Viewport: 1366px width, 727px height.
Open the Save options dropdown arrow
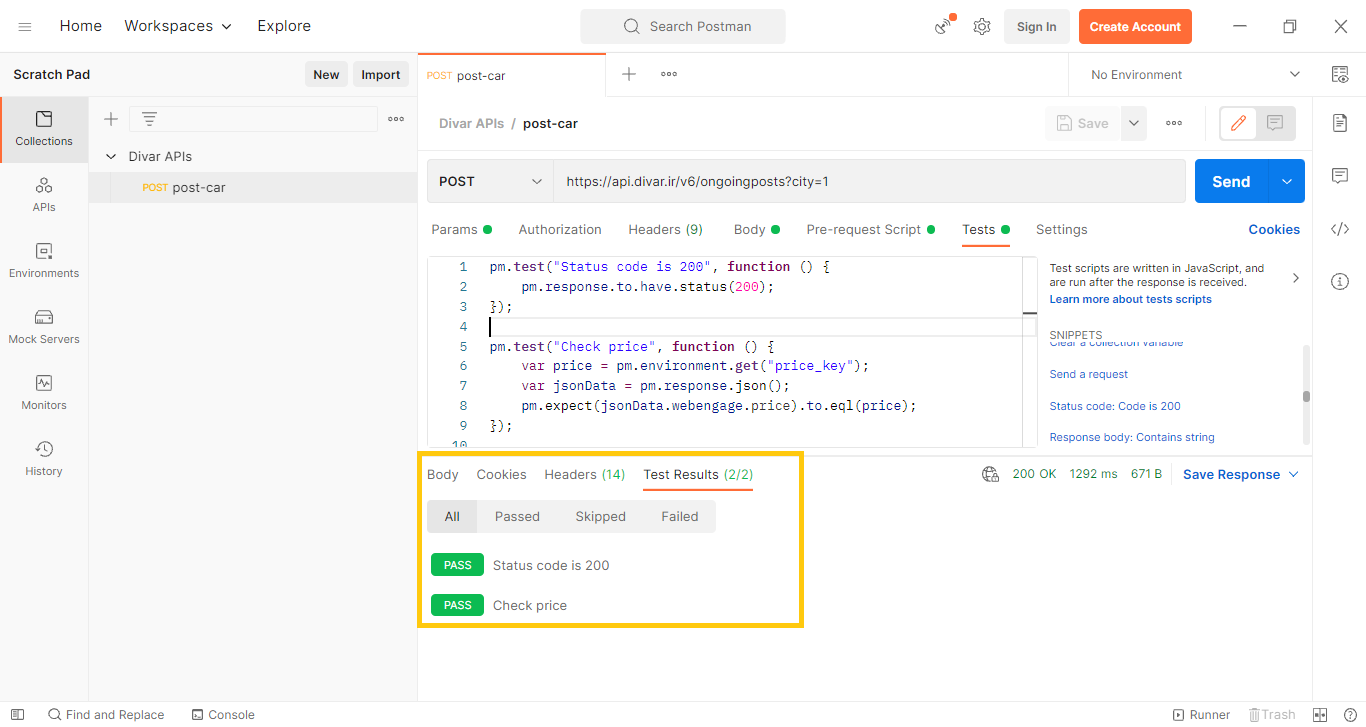pos(1133,123)
